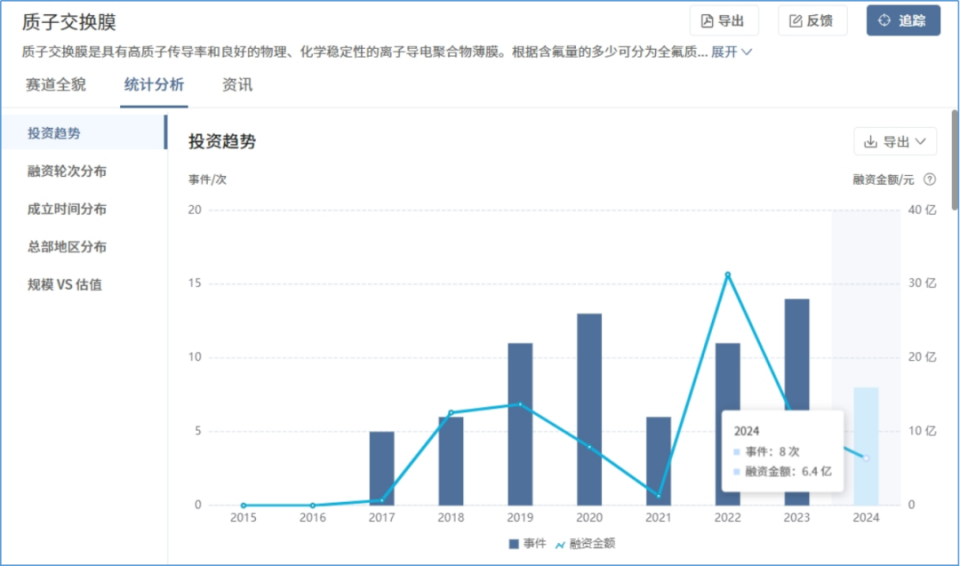Image resolution: width=960 pixels, height=566 pixels.
Task: Choose 总部地区分布 sidebar item
Action: (x=67, y=247)
